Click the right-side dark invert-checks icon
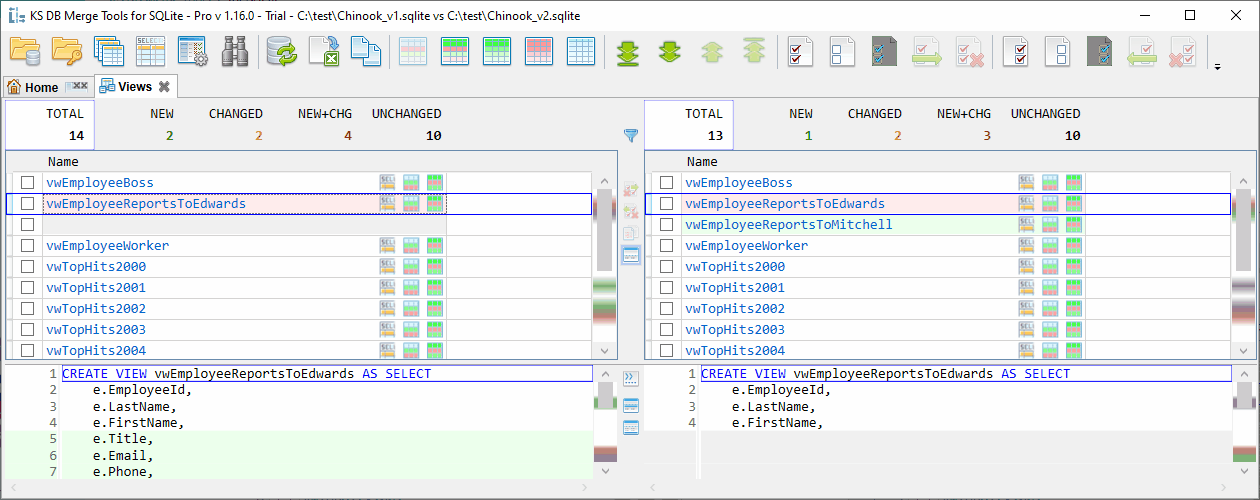Viewport: 1260px width, 500px height. 1100,51
